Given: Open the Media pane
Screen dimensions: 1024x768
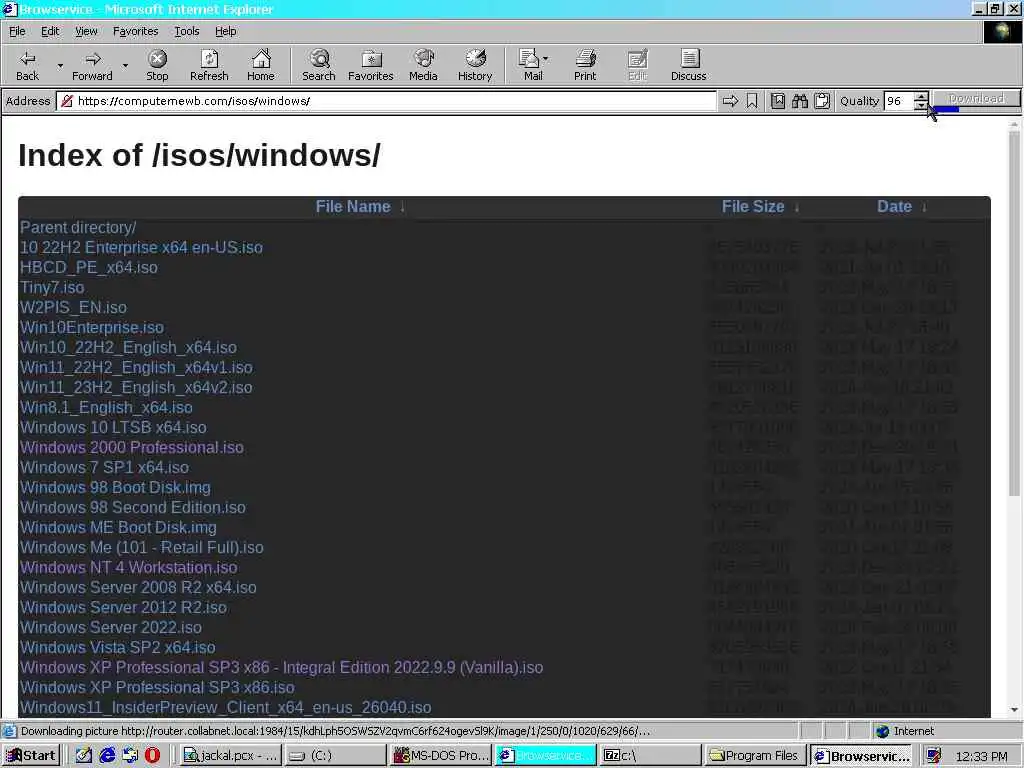Looking at the screenshot, I should click(x=423, y=65).
